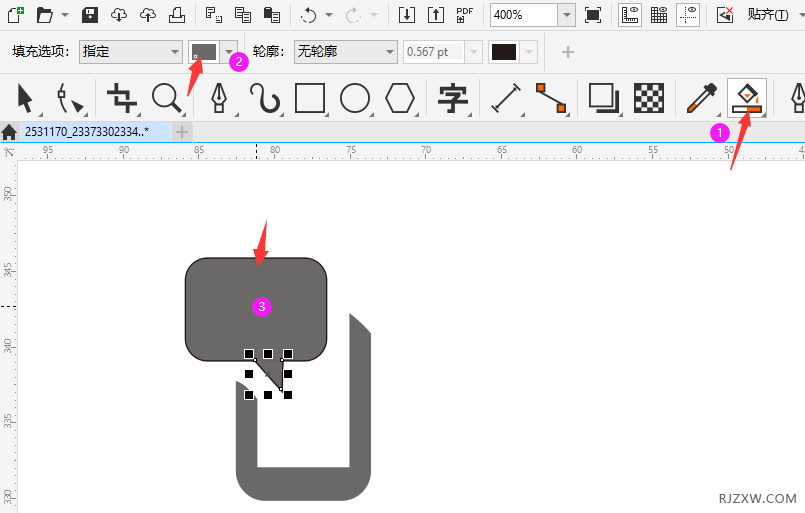Expand the undo history dropdown
Image resolution: width=805 pixels, height=513 pixels.
329,15
